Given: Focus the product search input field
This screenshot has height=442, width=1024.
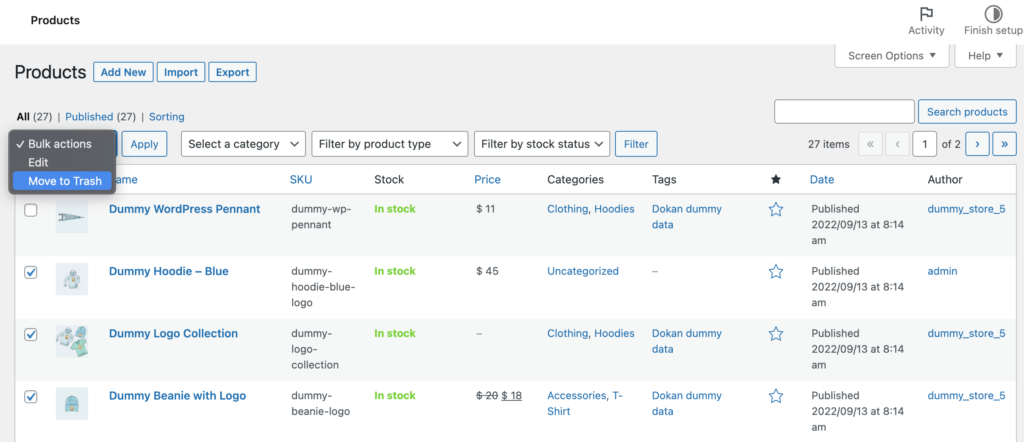Looking at the screenshot, I should [x=844, y=112].
